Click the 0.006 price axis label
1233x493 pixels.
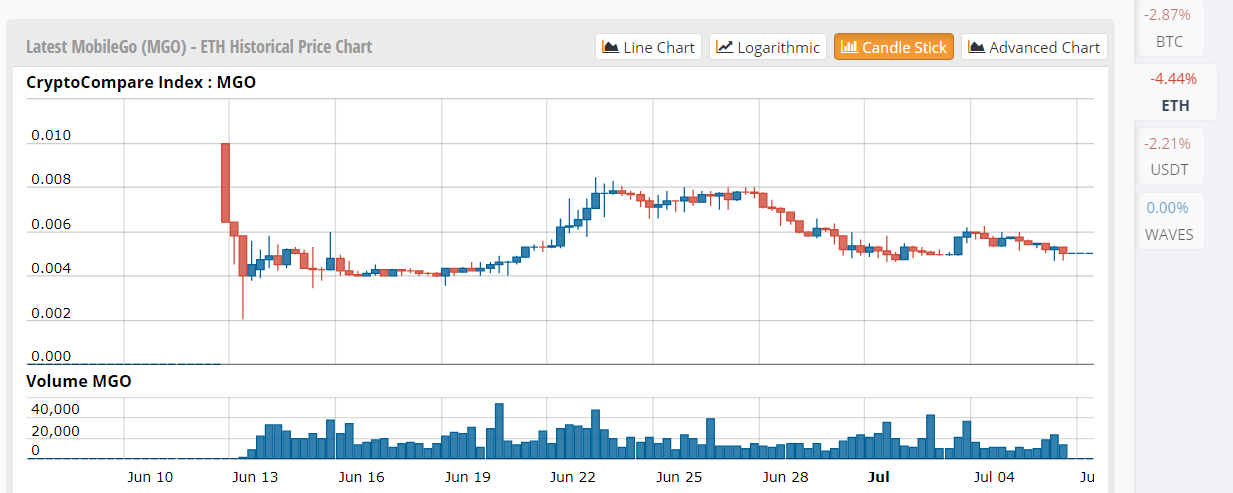click(x=51, y=225)
